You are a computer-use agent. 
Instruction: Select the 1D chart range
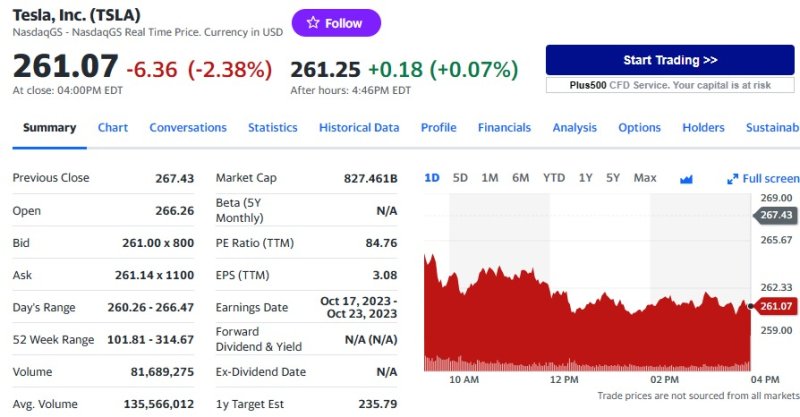click(432, 178)
